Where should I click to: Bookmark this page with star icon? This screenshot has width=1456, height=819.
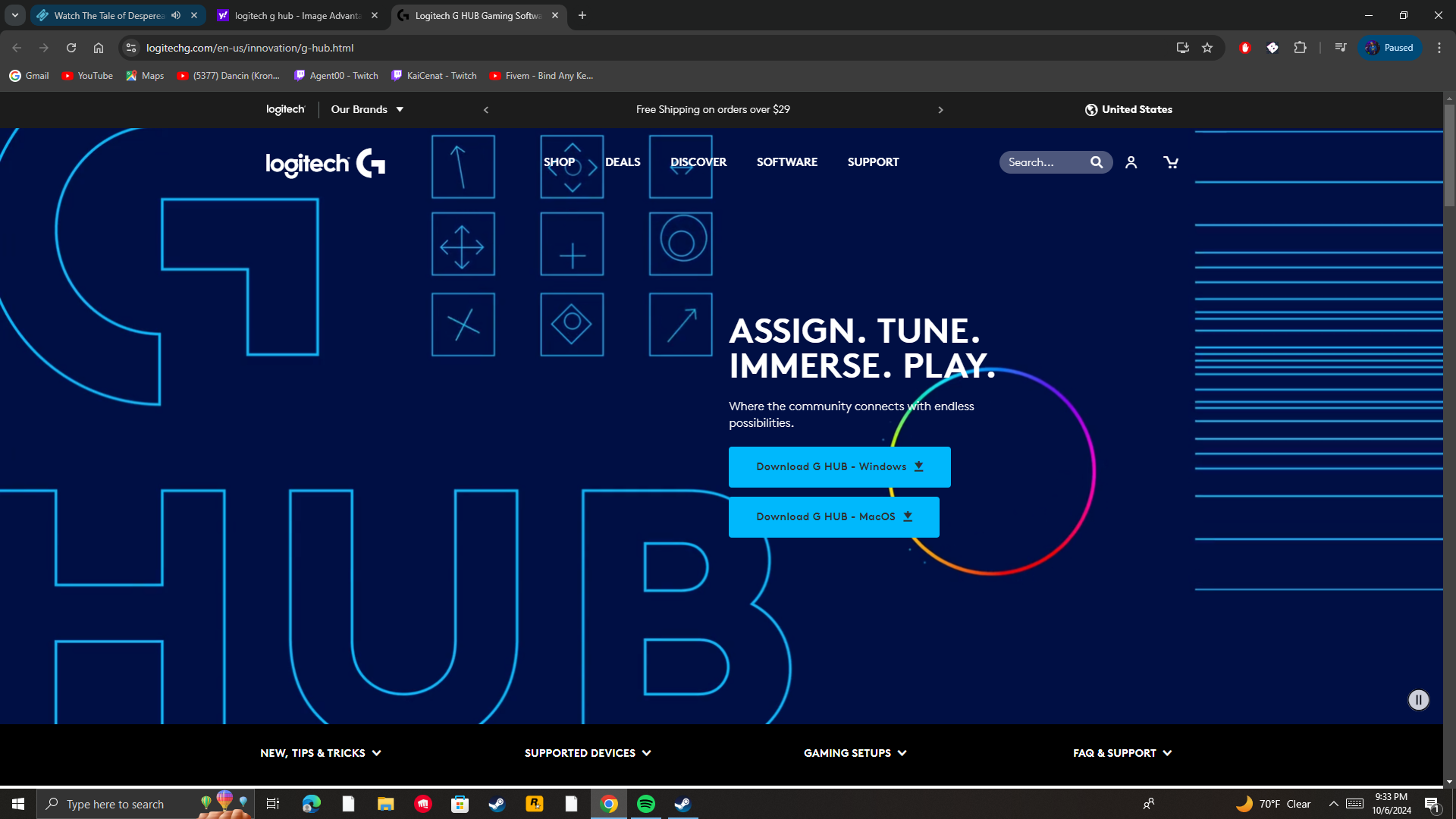pyautogui.click(x=1207, y=48)
